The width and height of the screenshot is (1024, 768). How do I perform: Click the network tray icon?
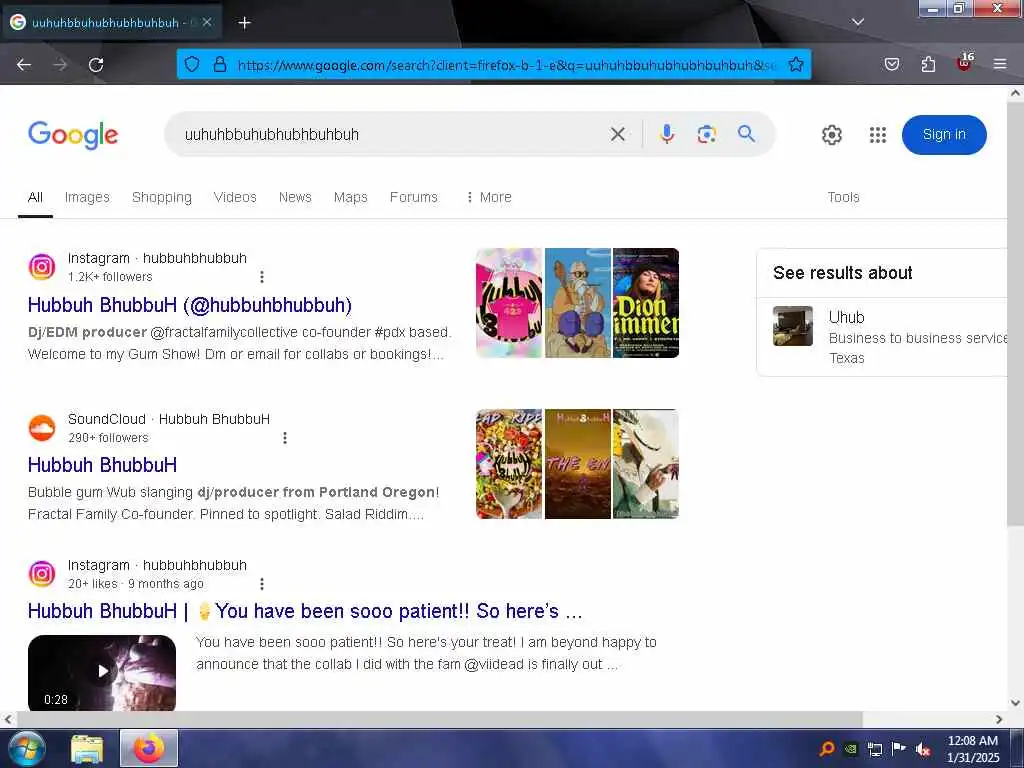coord(874,749)
